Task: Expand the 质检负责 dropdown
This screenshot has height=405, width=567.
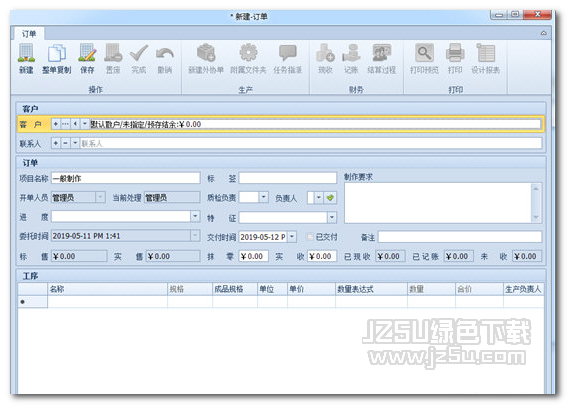Action: coord(264,197)
